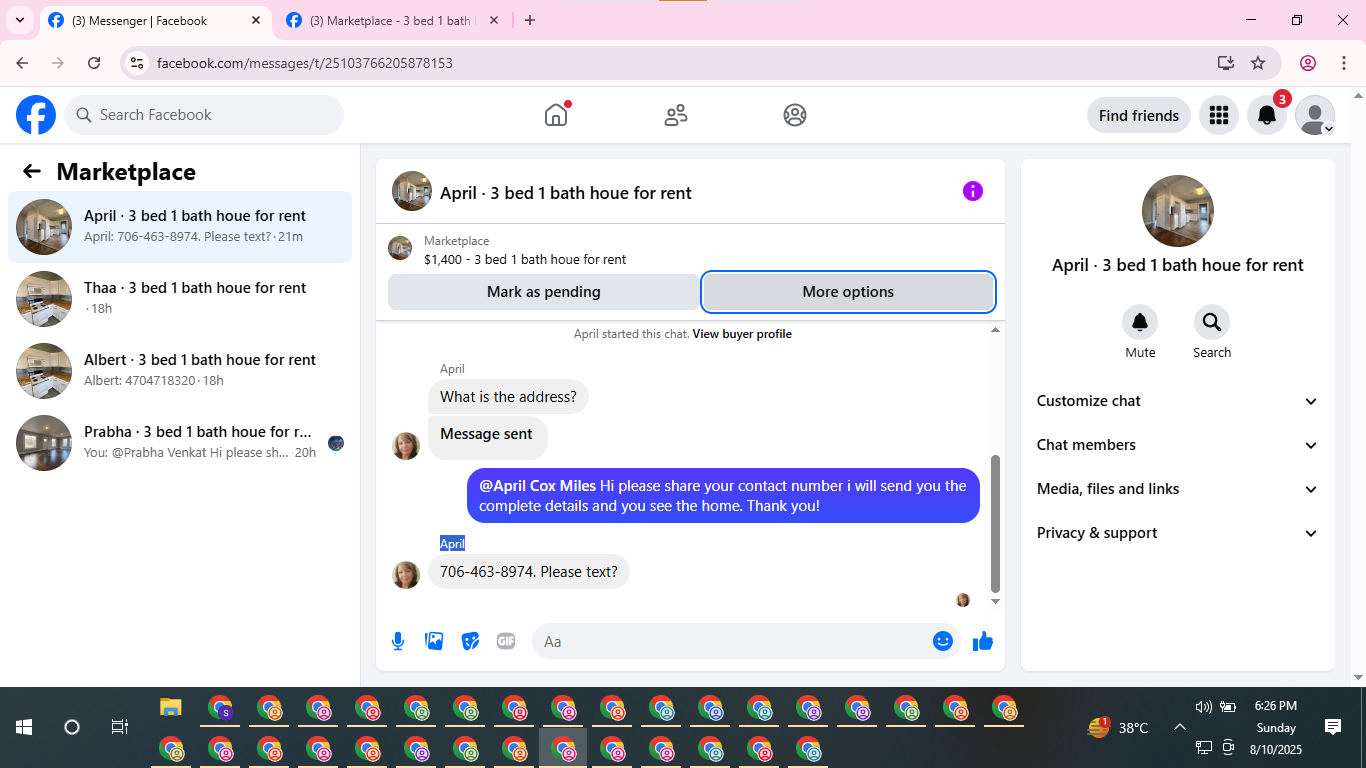Expand Media, files and links section
This screenshot has width=1366, height=768.
pyautogui.click(x=1178, y=489)
